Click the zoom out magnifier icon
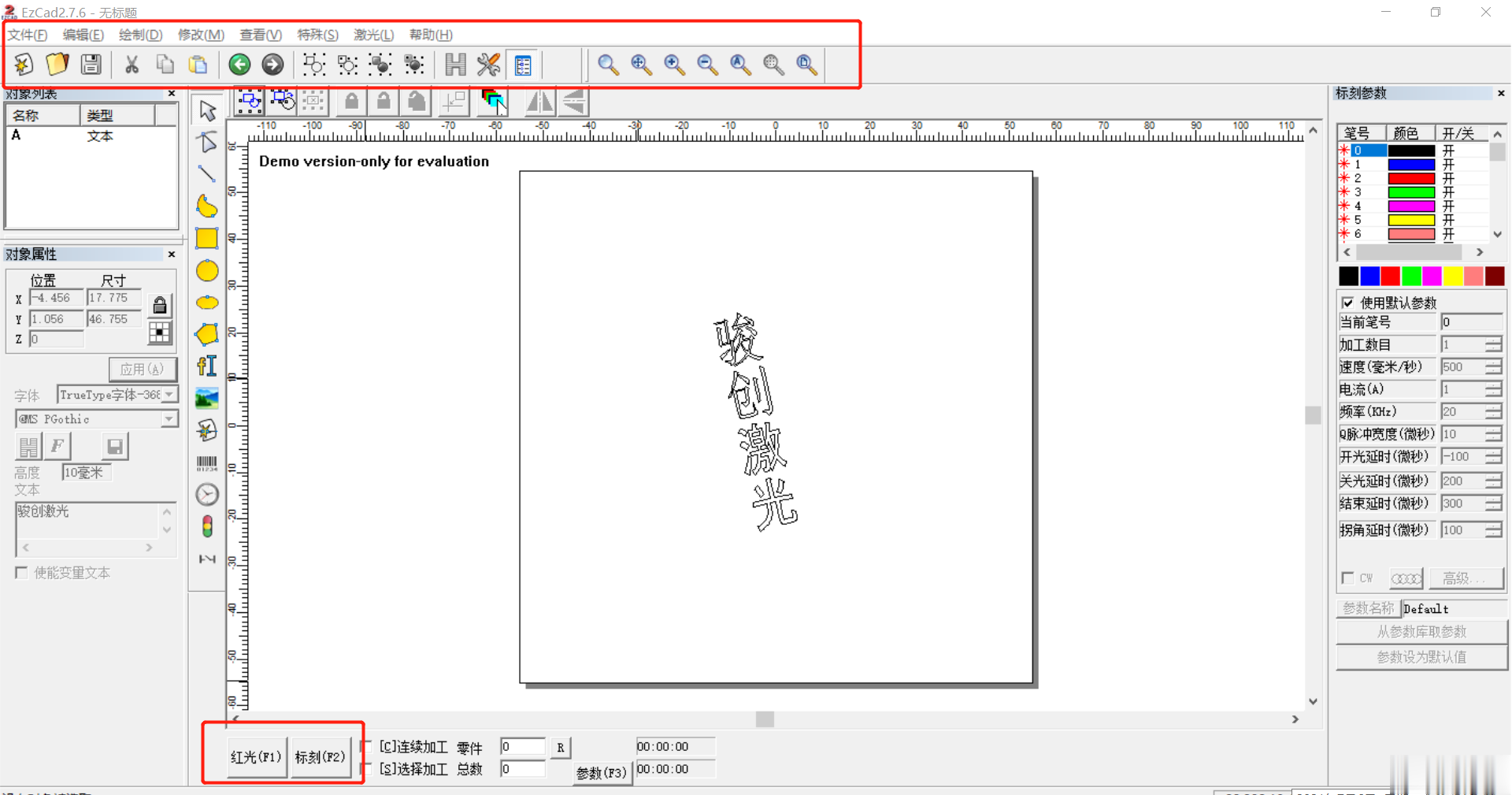The image size is (1512, 795). coord(707,64)
